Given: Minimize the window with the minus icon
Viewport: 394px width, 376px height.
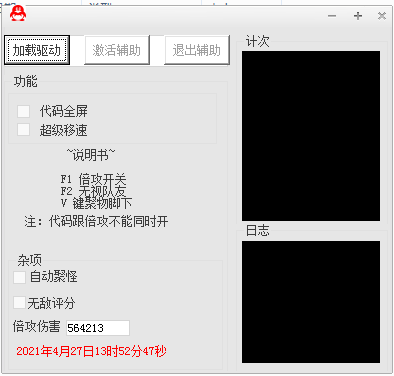Looking at the screenshot, I should 332,16.
